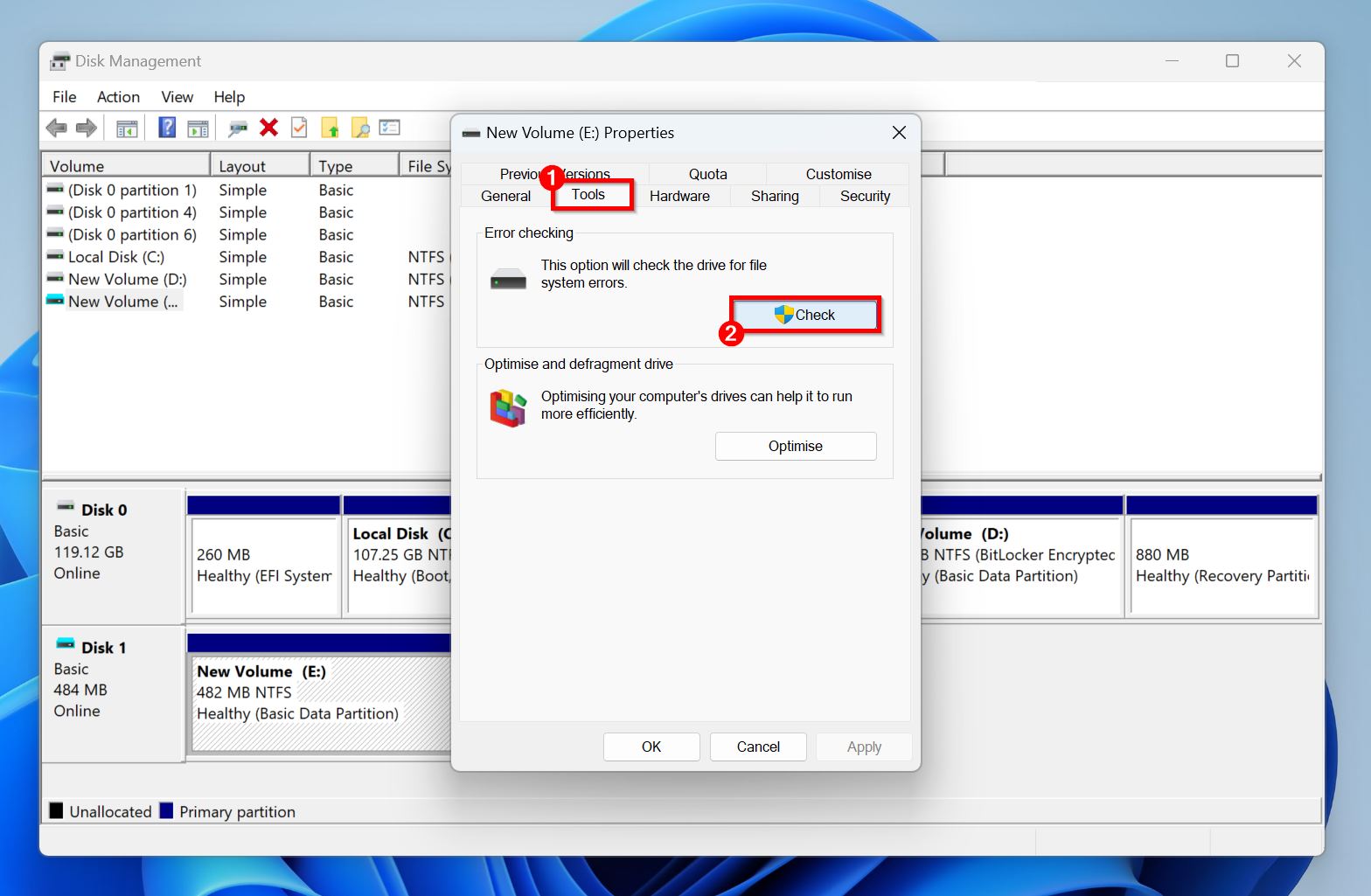Screen dimensions: 1371x896
Task: Open the Quota tab
Action: [x=707, y=174]
